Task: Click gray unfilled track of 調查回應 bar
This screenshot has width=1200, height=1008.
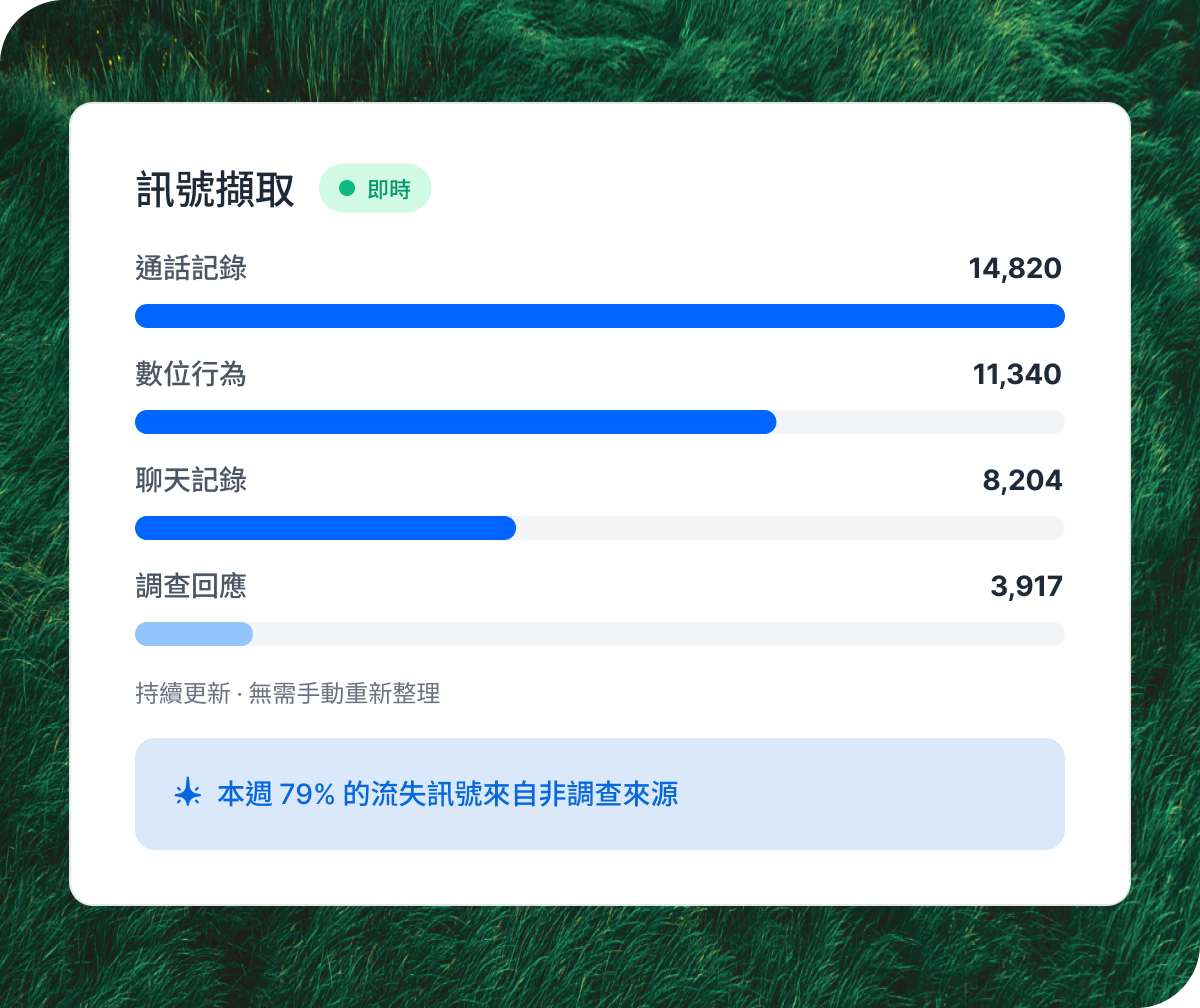Action: [x=659, y=634]
